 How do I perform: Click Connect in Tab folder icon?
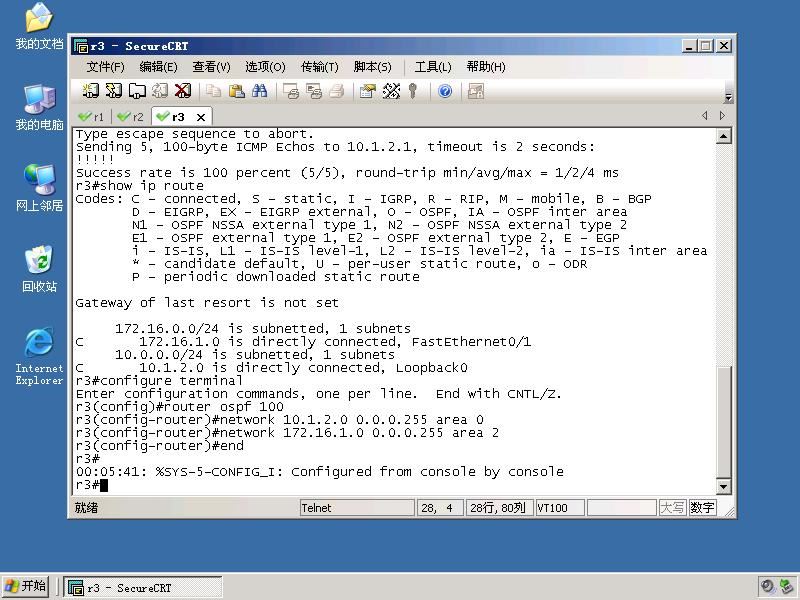click(x=137, y=91)
